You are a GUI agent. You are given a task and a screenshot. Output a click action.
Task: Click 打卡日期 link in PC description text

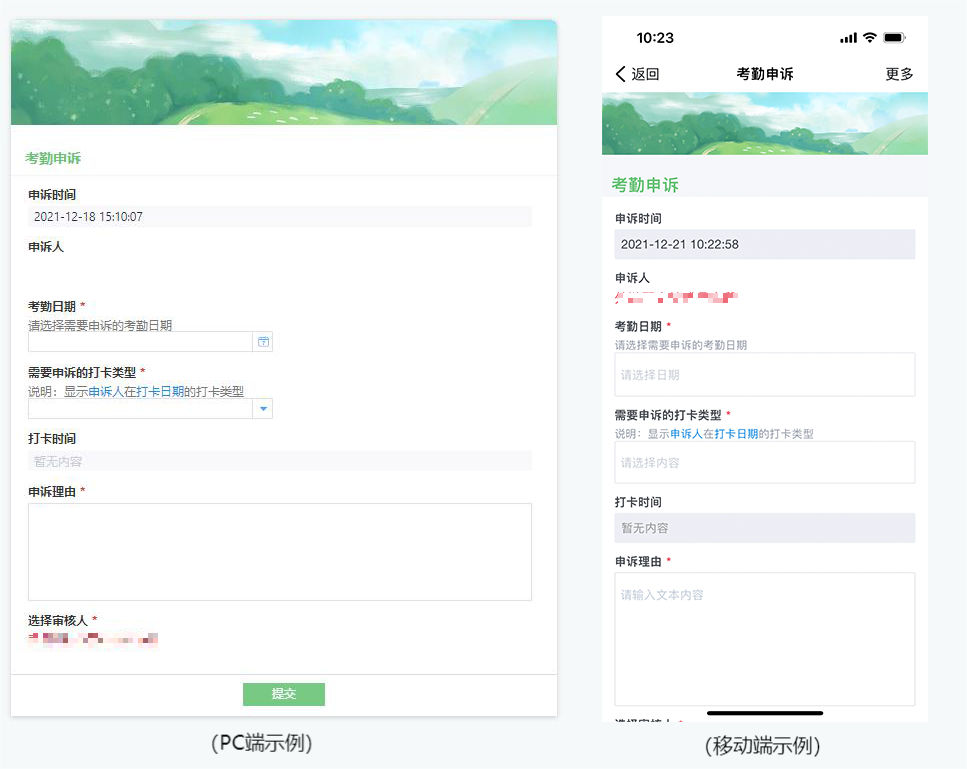tap(160, 392)
